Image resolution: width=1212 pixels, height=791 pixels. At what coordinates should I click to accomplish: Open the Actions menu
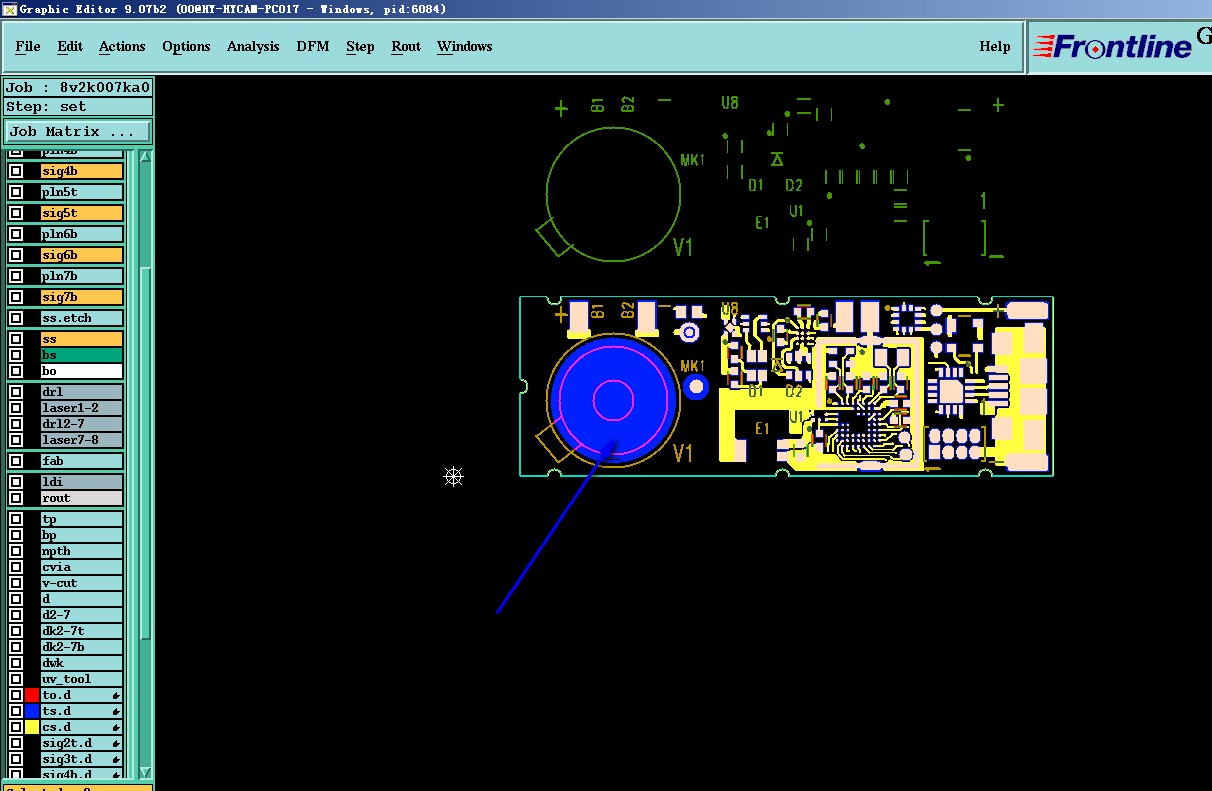122,47
